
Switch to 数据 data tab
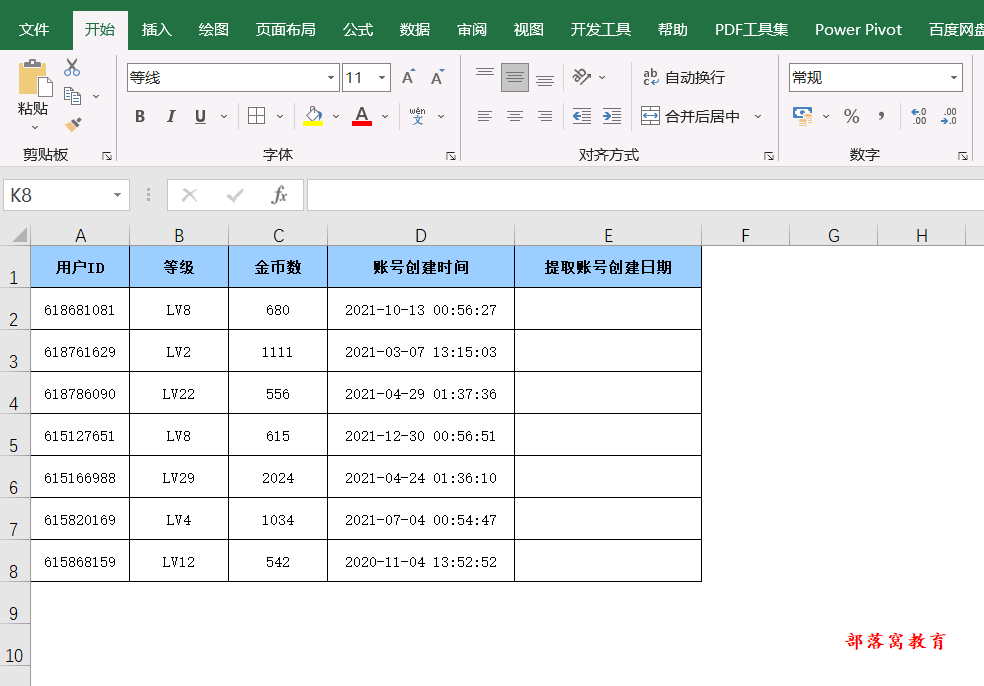coord(415,29)
